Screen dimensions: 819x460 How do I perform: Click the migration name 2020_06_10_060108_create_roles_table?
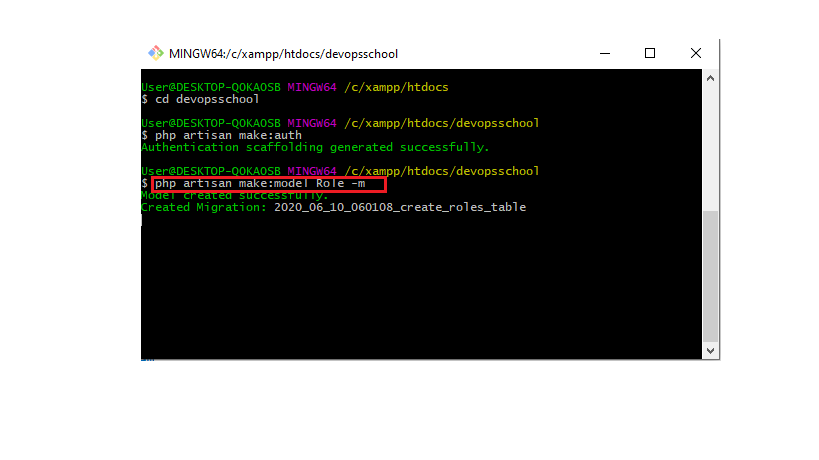tap(400, 207)
